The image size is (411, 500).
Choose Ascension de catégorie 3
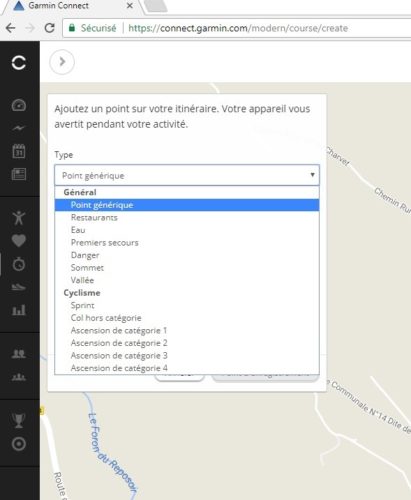[187, 356]
